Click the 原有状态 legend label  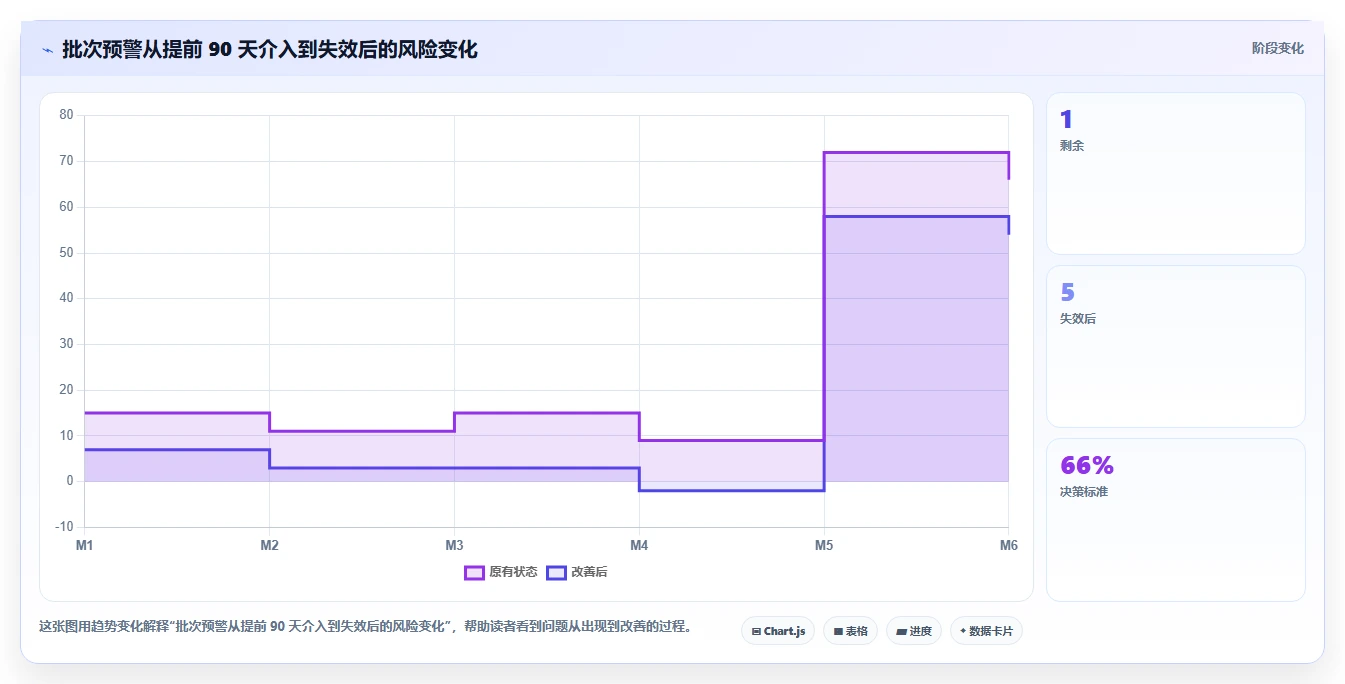(x=513, y=572)
